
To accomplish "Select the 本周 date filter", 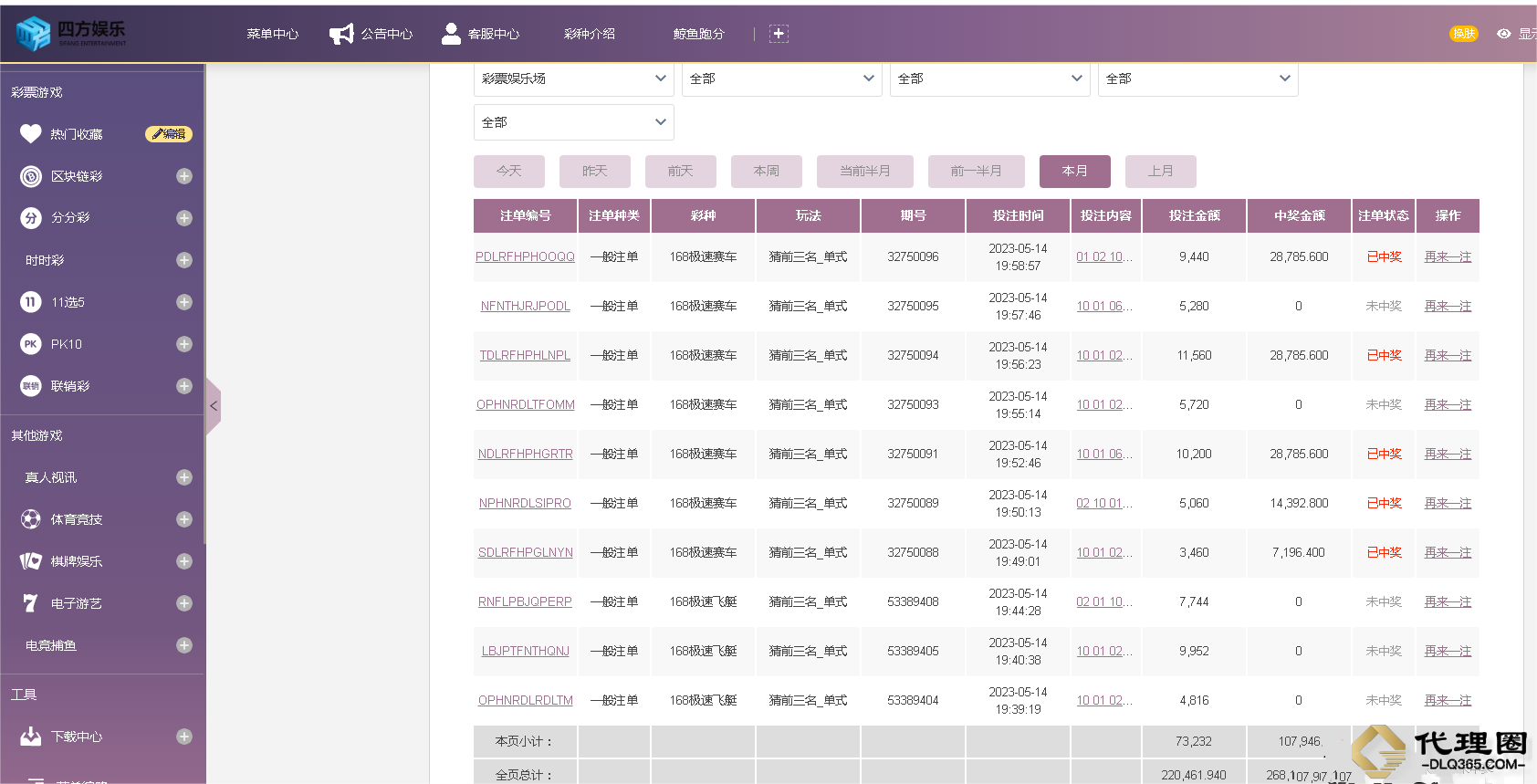I will click(x=767, y=172).
